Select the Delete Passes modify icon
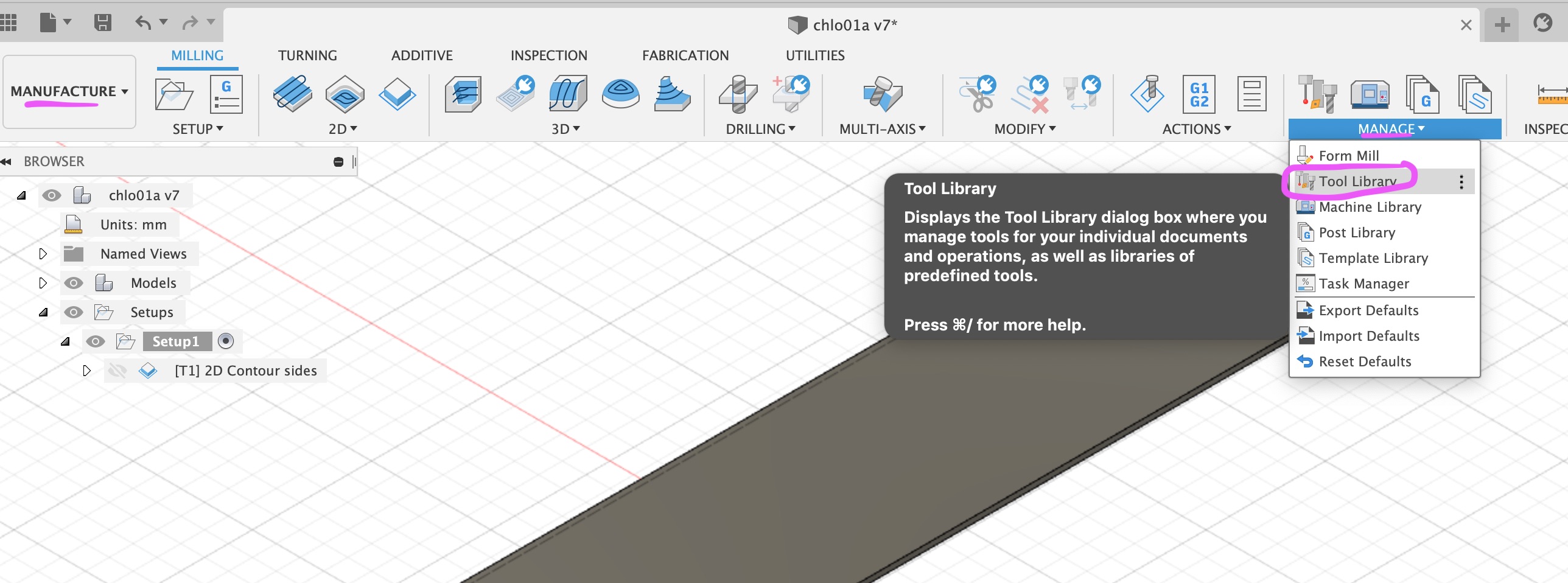 point(1030,94)
